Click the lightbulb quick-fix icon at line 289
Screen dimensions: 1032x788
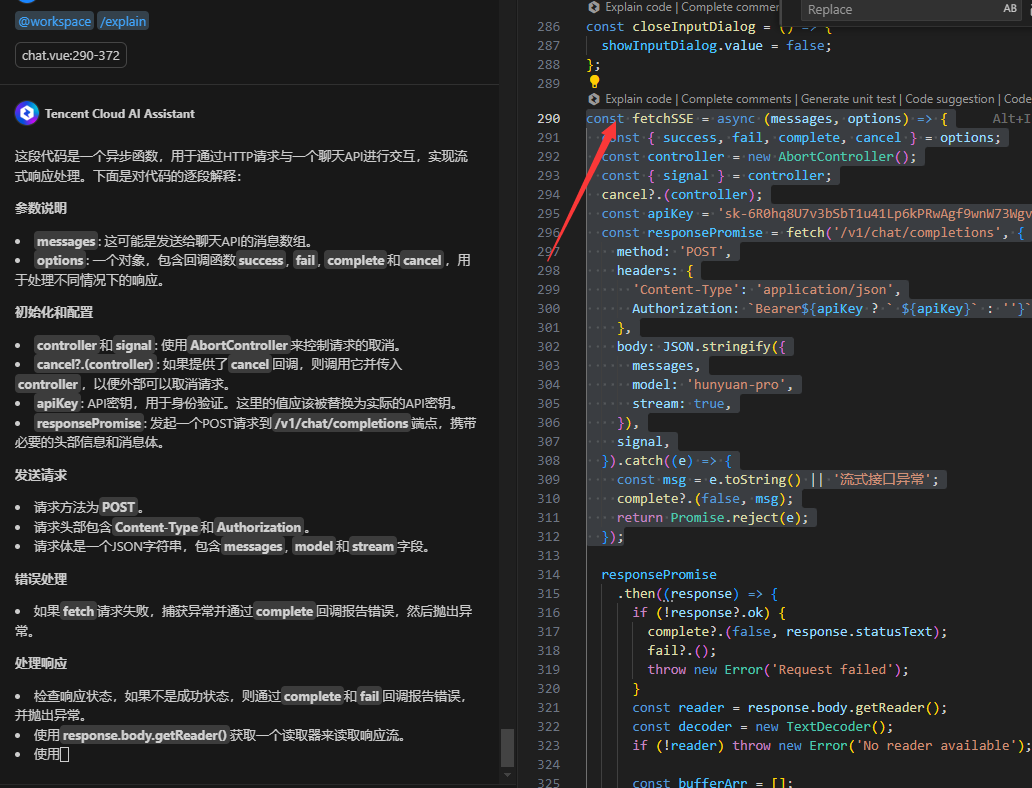(594, 82)
